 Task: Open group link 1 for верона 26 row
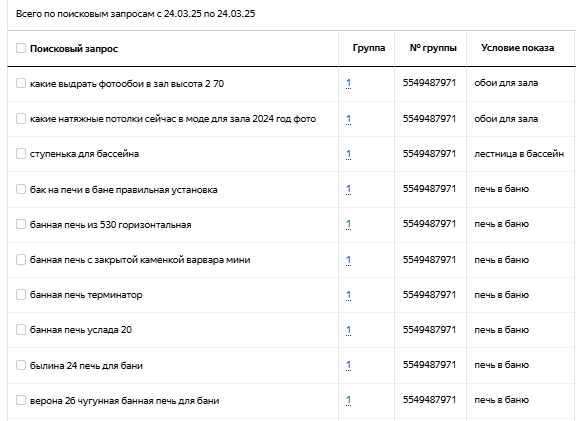click(349, 400)
